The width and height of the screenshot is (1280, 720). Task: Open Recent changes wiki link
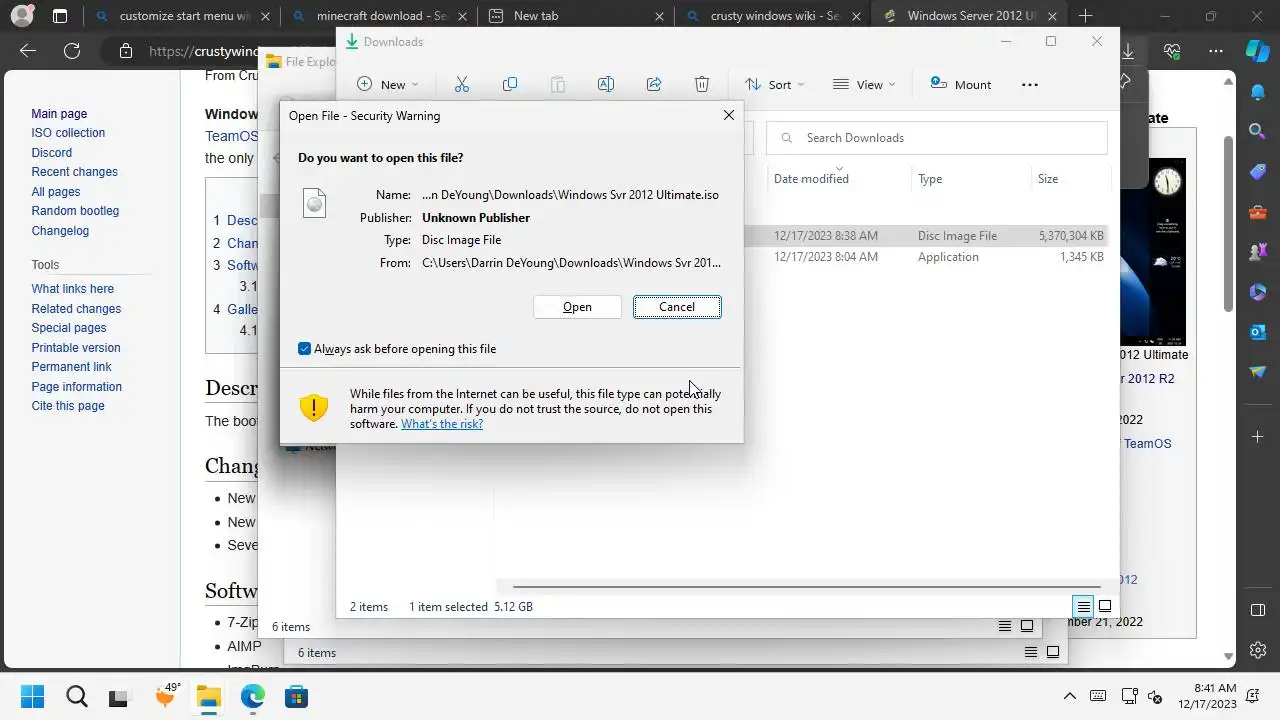click(x=74, y=172)
